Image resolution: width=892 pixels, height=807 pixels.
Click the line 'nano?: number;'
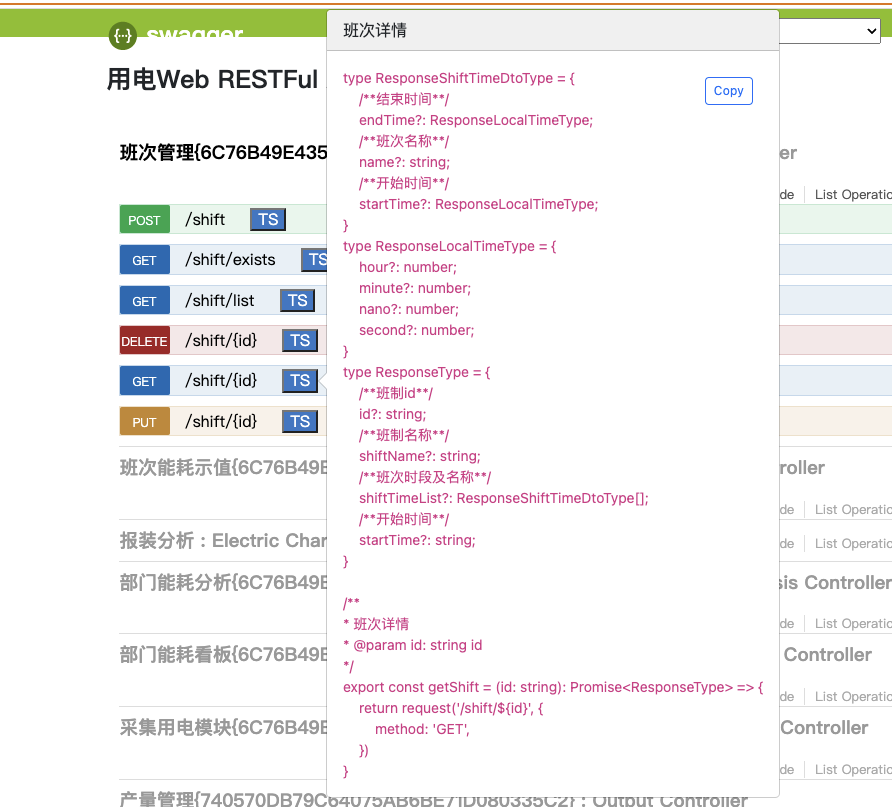tap(409, 309)
